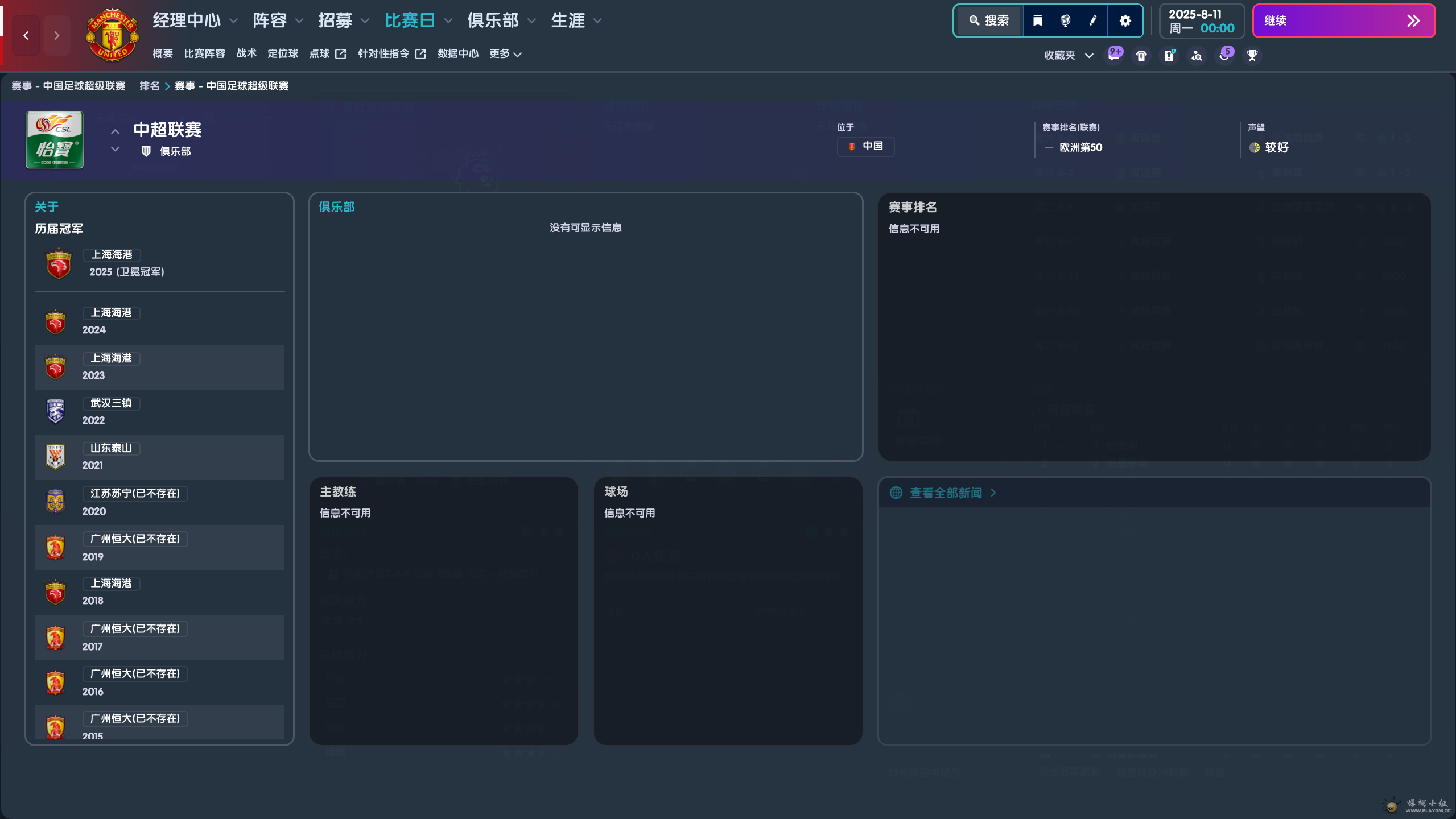Click Jiangsu Suning 2020 crest
1456x819 pixels.
[x=55, y=502]
